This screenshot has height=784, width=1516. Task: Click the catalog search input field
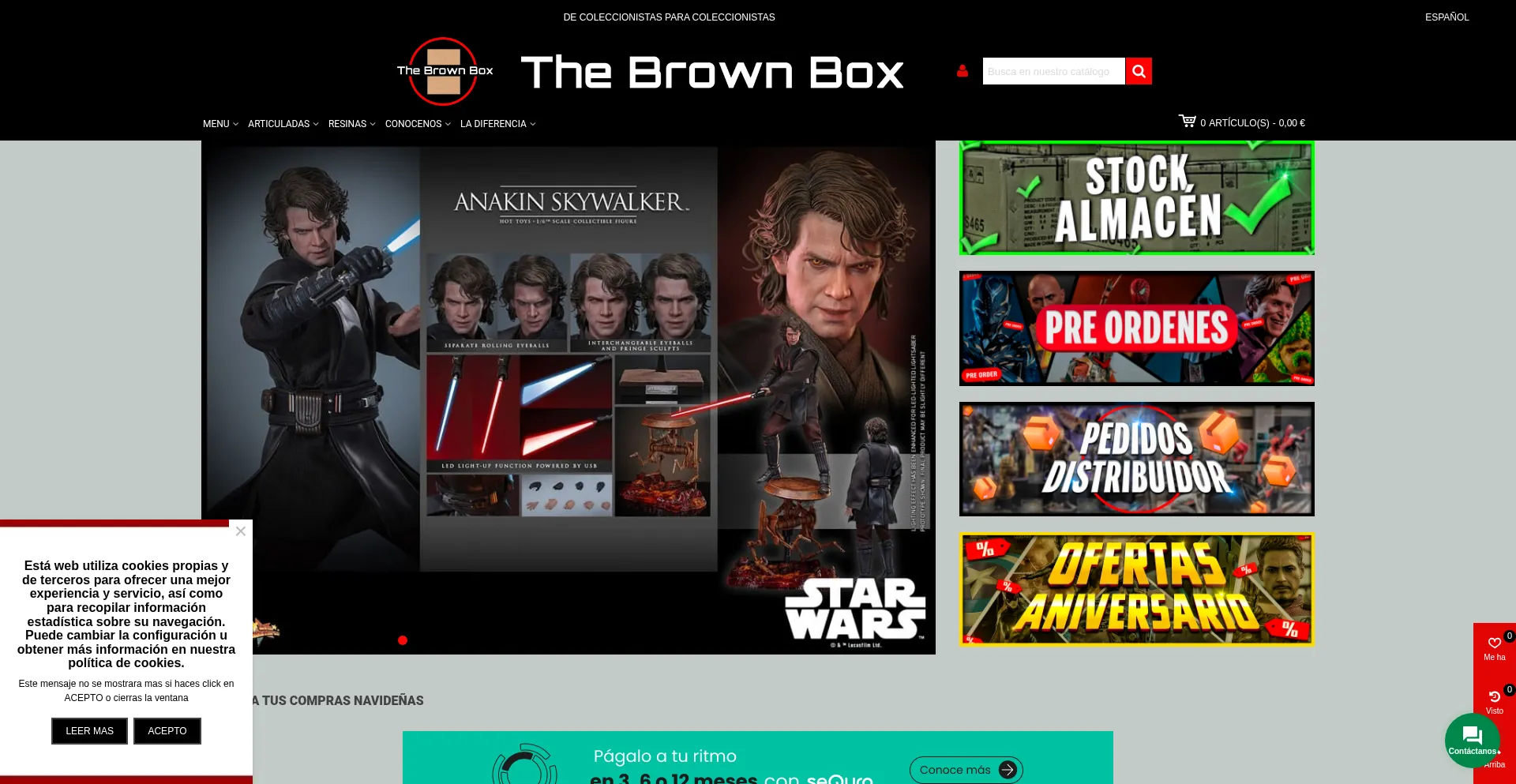click(1053, 71)
